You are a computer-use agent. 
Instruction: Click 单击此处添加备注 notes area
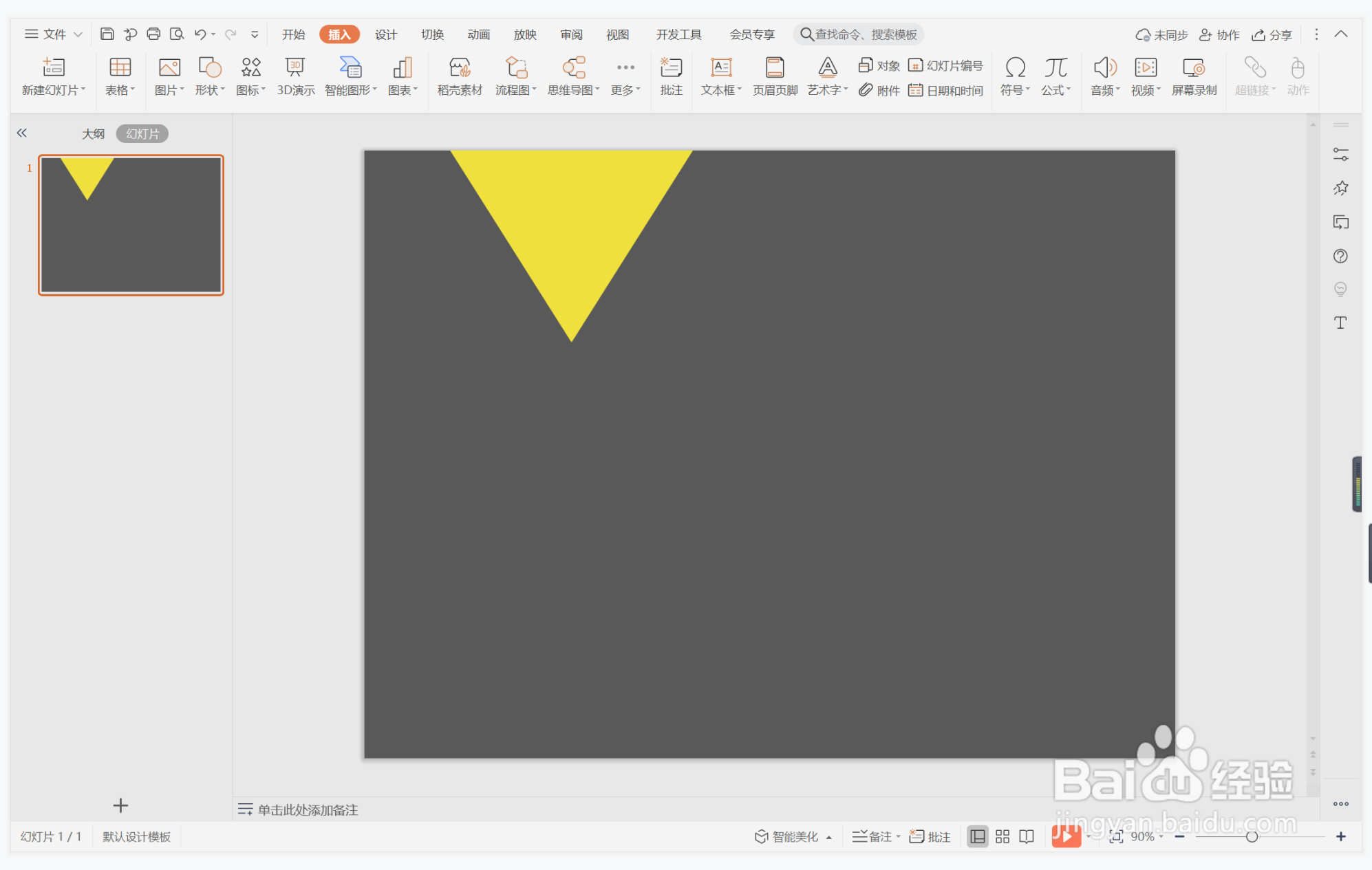pyautogui.click(x=308, y=809)
